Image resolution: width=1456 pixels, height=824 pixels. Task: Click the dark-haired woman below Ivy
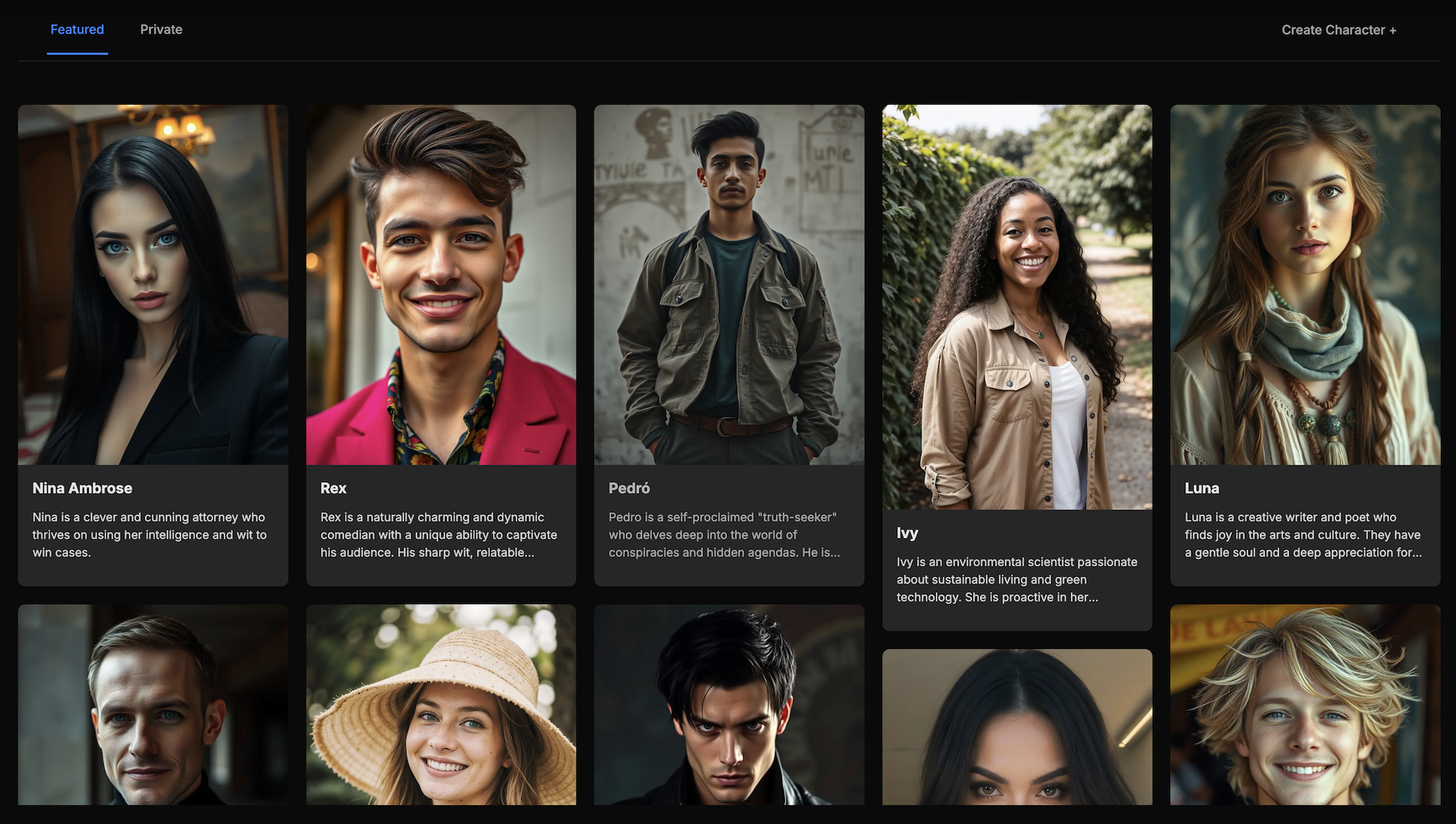1017,728
